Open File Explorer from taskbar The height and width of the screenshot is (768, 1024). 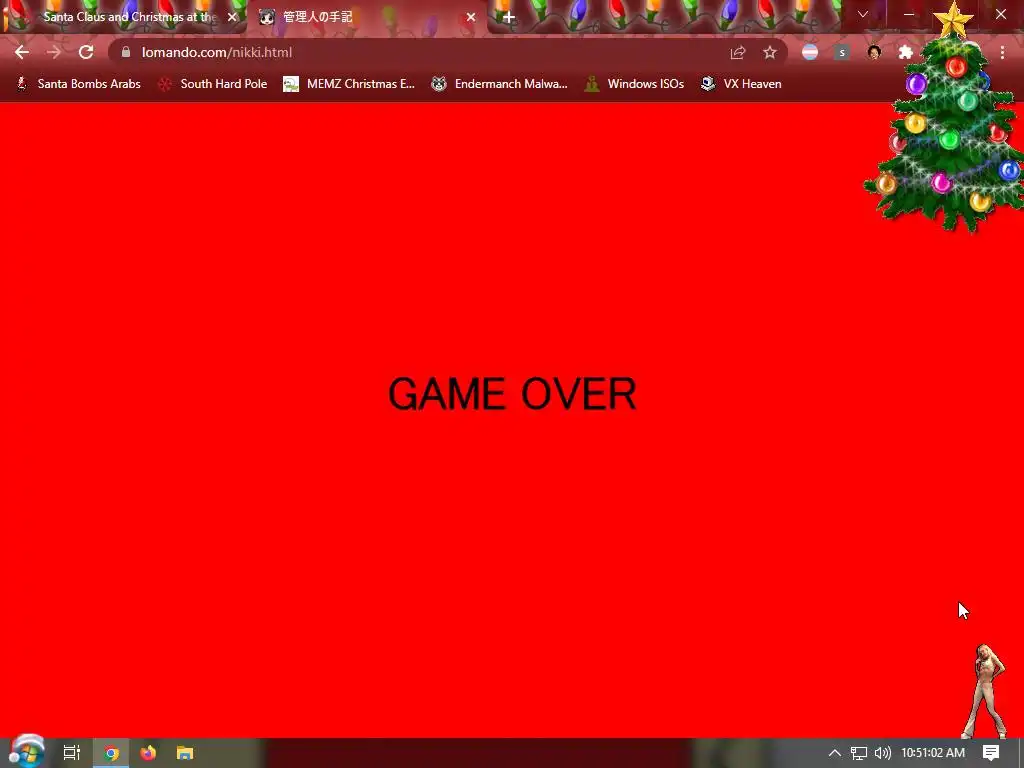pos(185,753)
